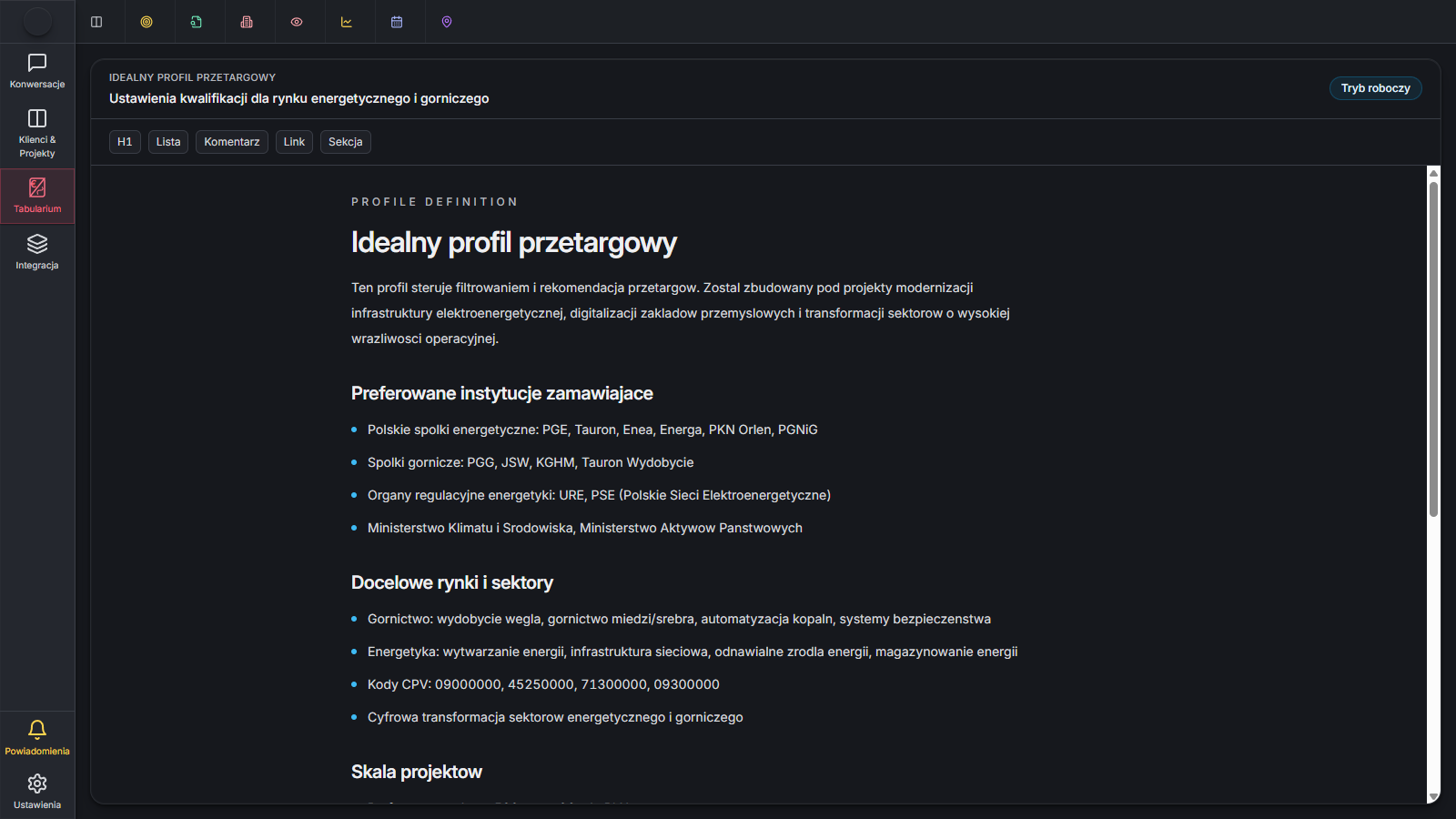This screenshot has height=819, width=1456.
Task: Open Konwersacje in the sidebar
Action: (37, 71)
